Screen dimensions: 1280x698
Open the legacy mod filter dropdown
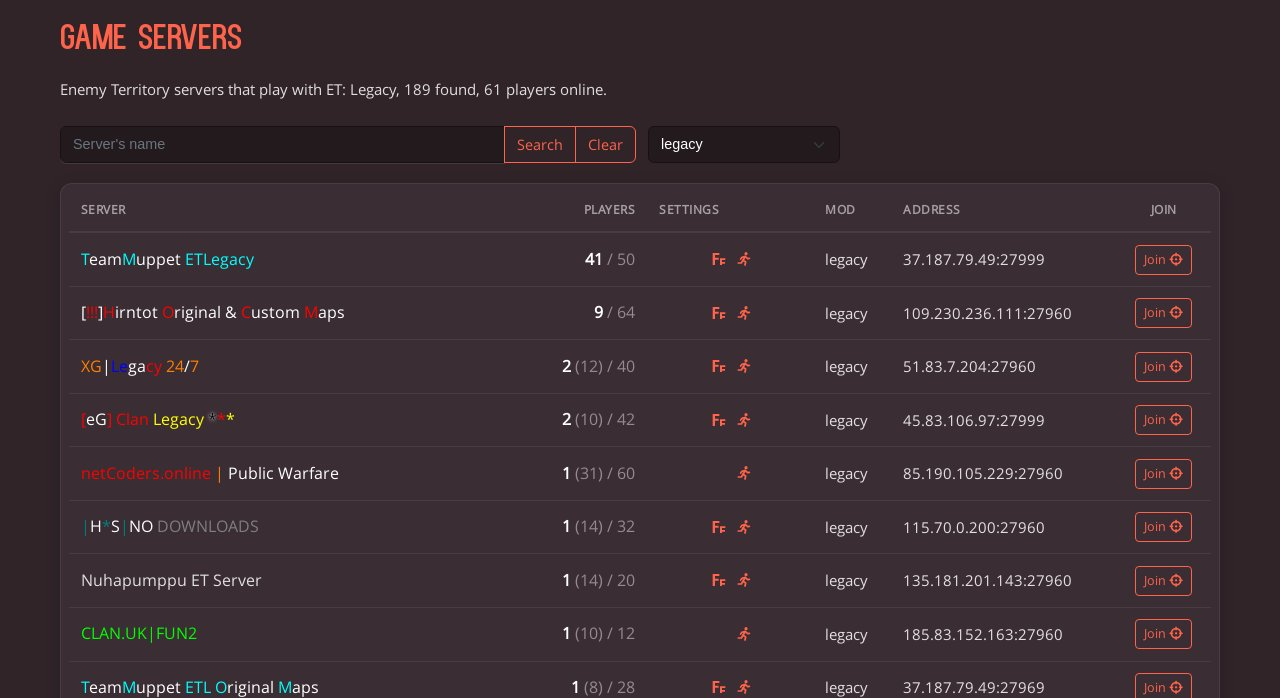tap(744, 144)
